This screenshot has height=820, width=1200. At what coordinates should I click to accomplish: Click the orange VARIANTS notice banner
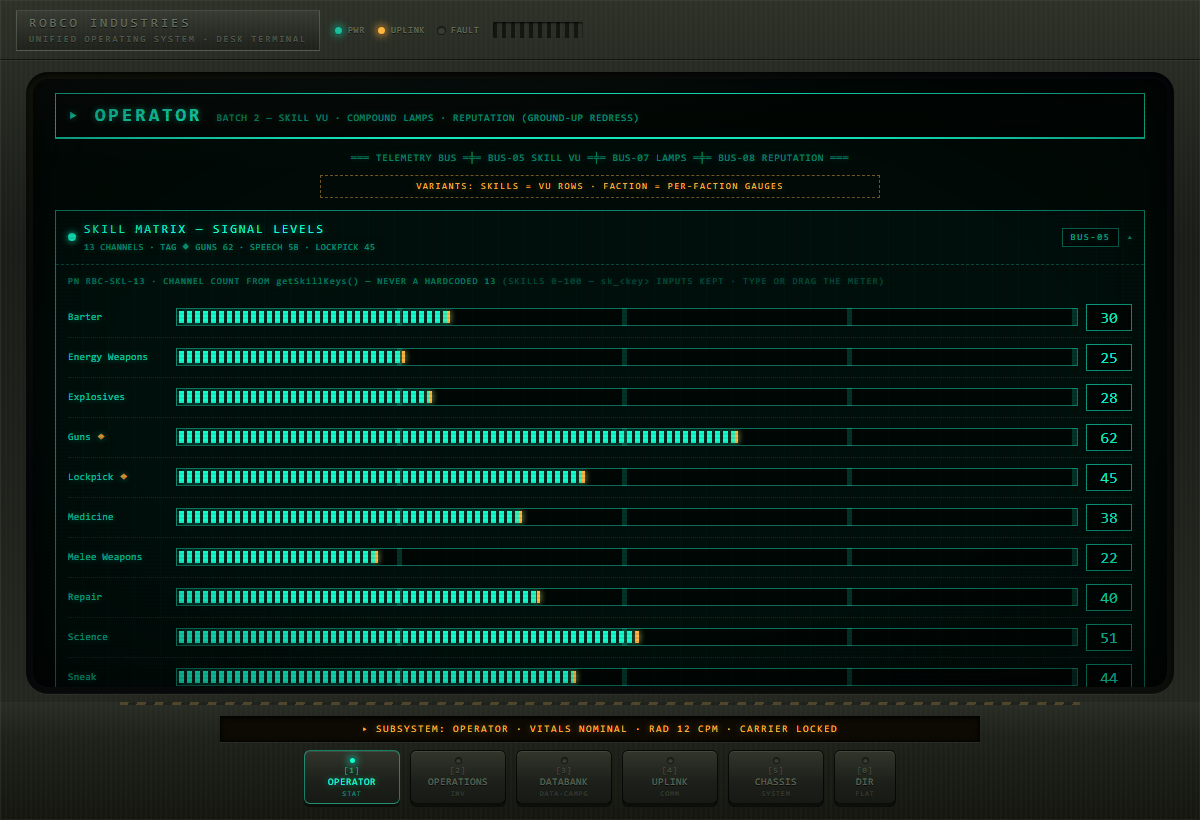pos(600,186)
